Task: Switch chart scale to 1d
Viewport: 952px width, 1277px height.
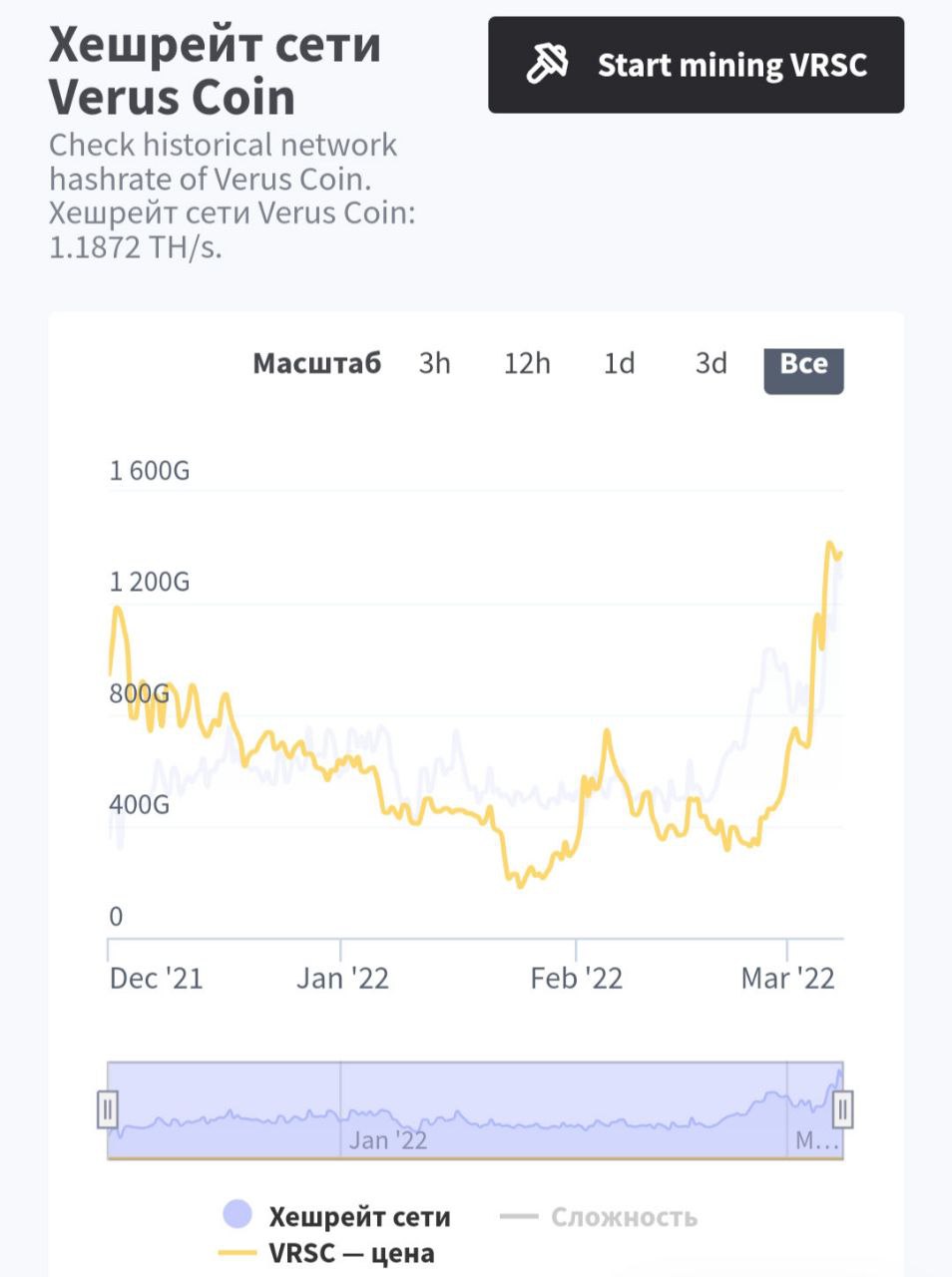Action: (x=620, y=363)
